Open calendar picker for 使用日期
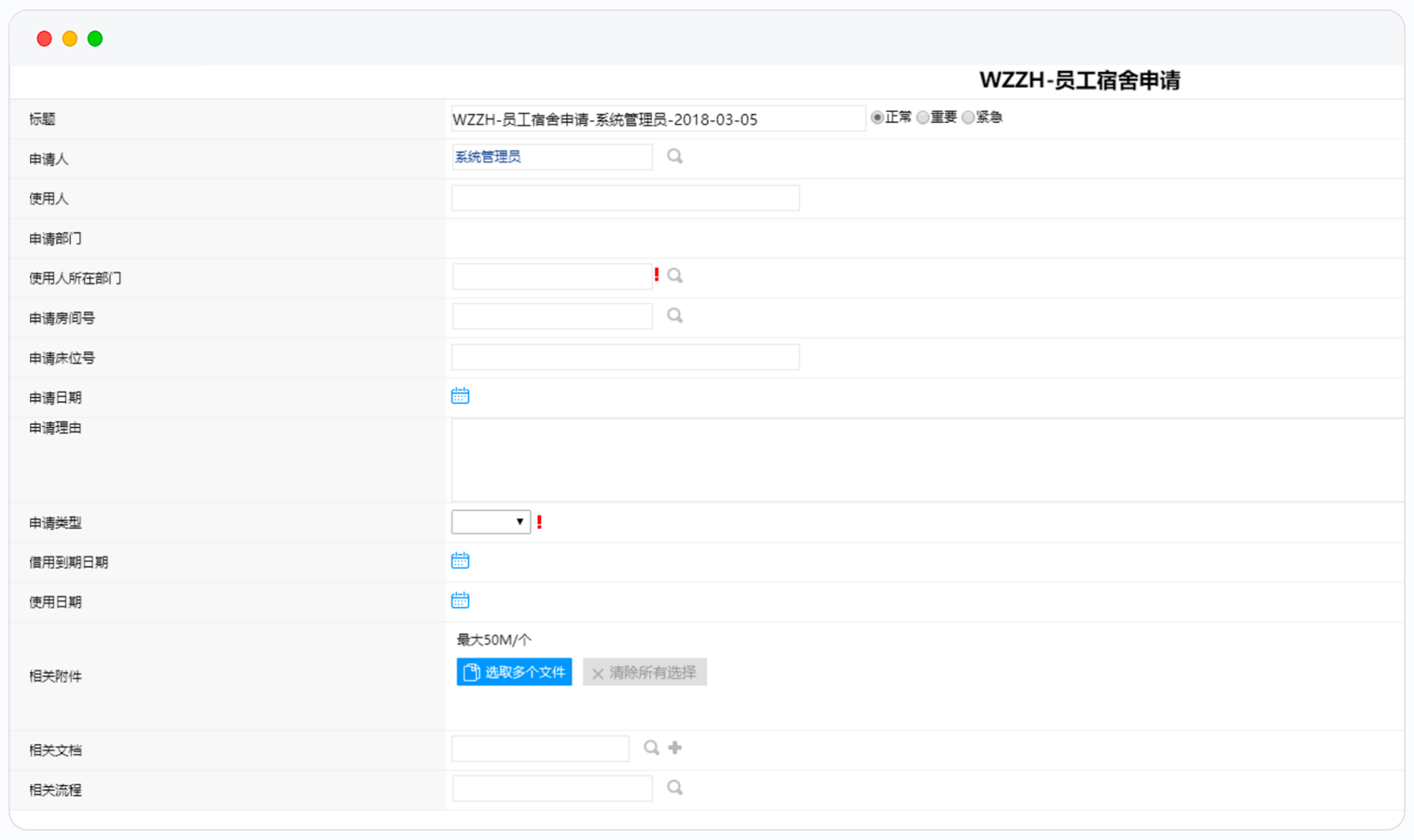Viewport: 1414px width, 840px height. (460, 600)
